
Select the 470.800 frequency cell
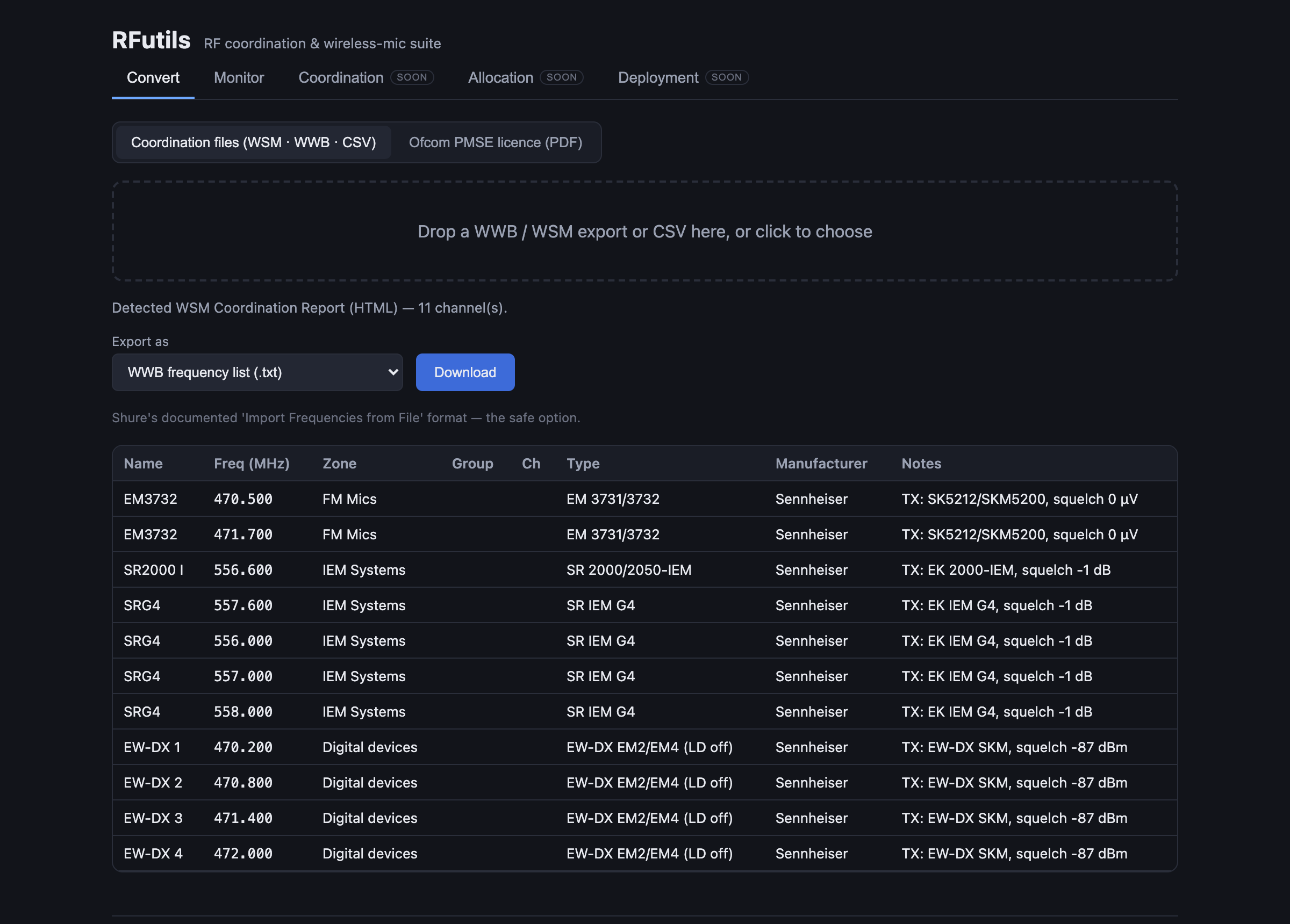coord(243,782)
